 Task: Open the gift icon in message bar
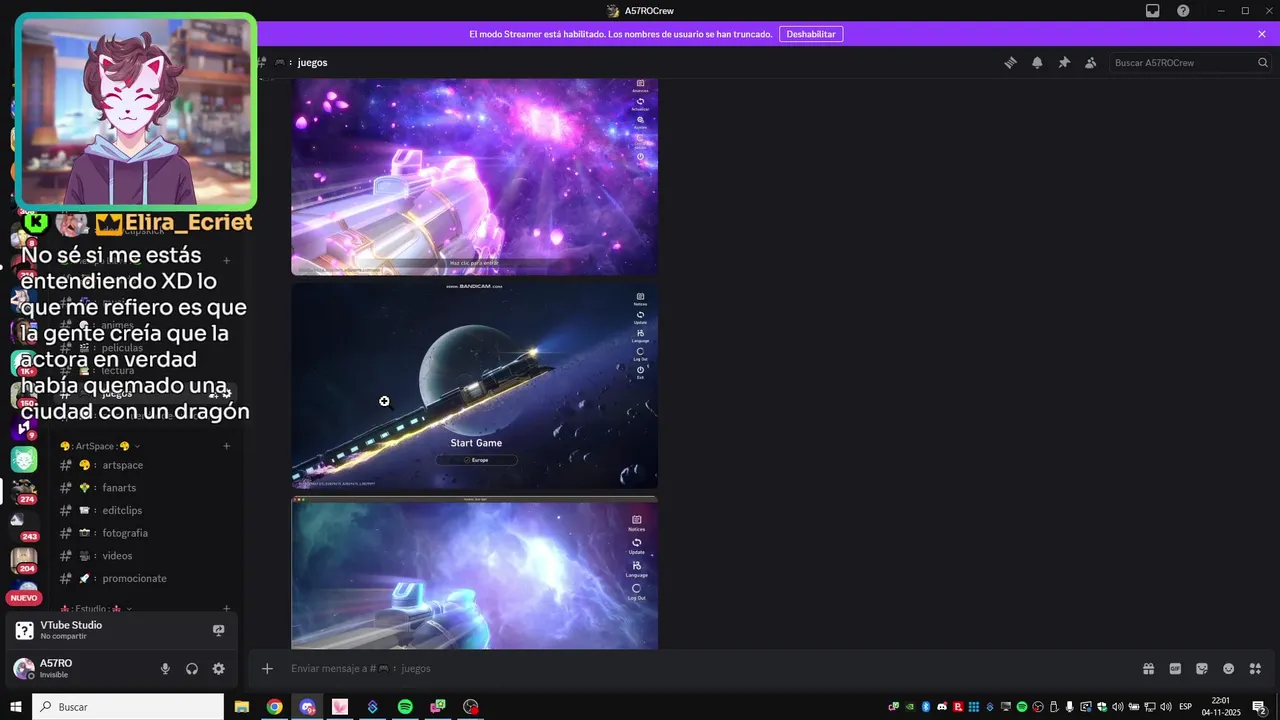tap(1149, 669)
